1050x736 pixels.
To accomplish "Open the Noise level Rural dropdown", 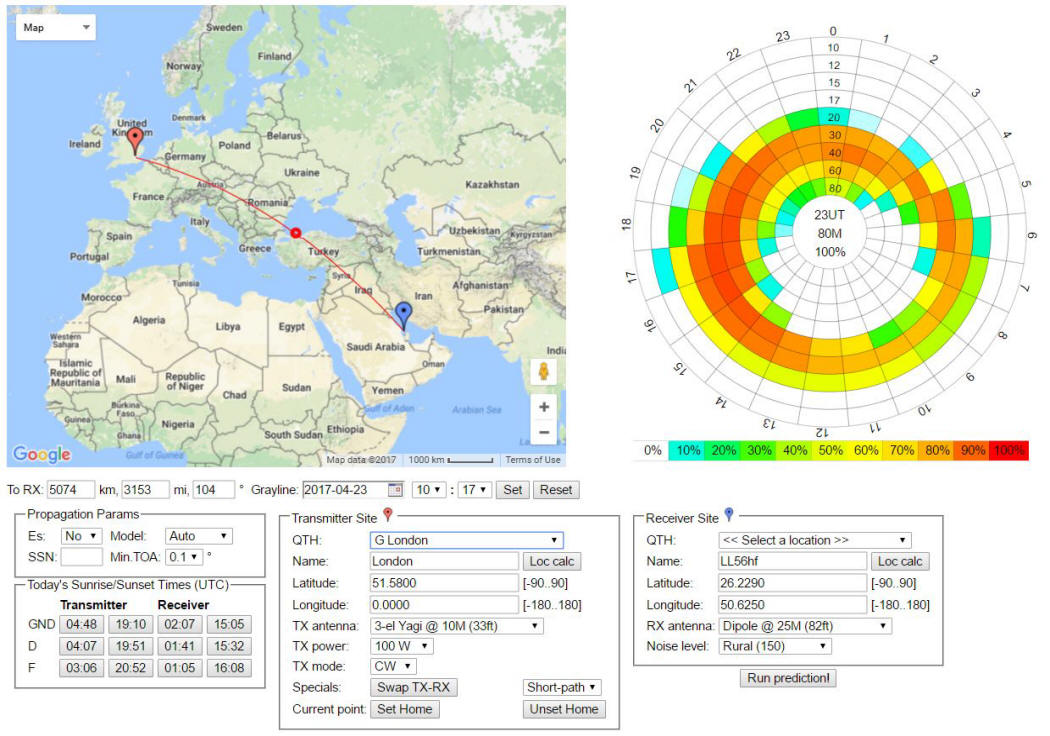I will [775, 646].
